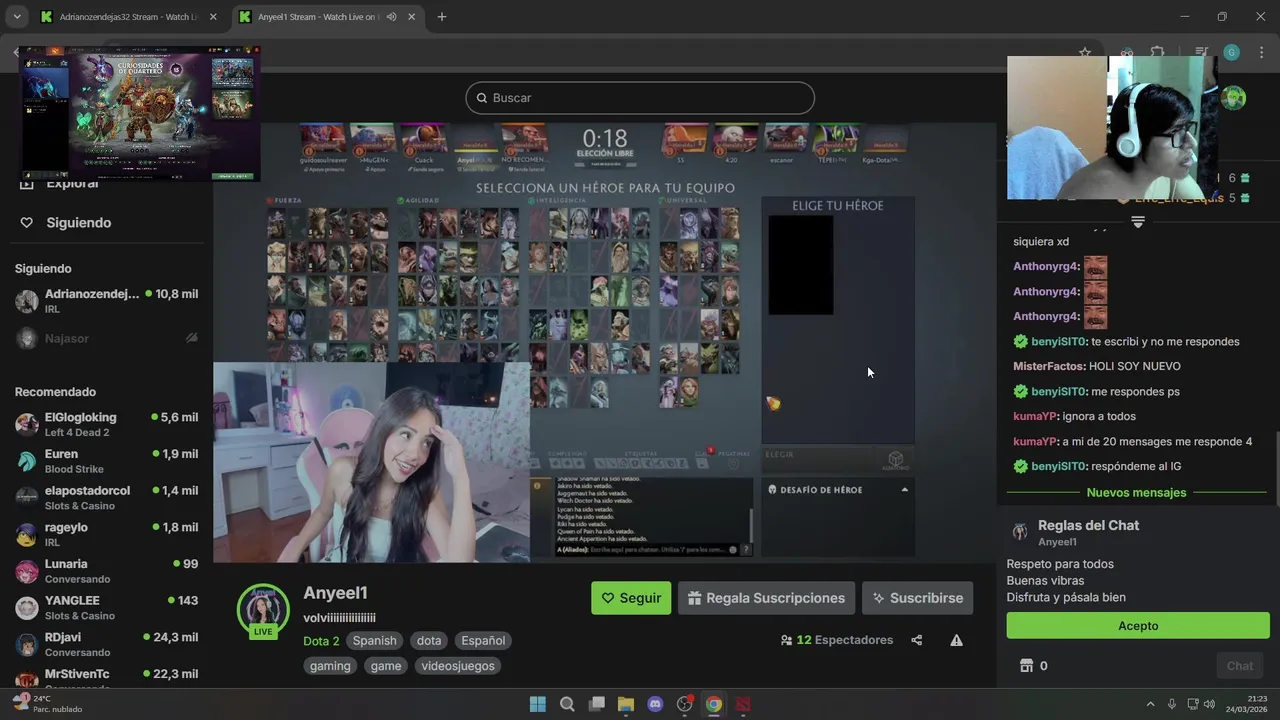Mute the Anyeel1 Stream tab audio icon
The height and width of the screenshot is (720, 1280).
[391, 17]
